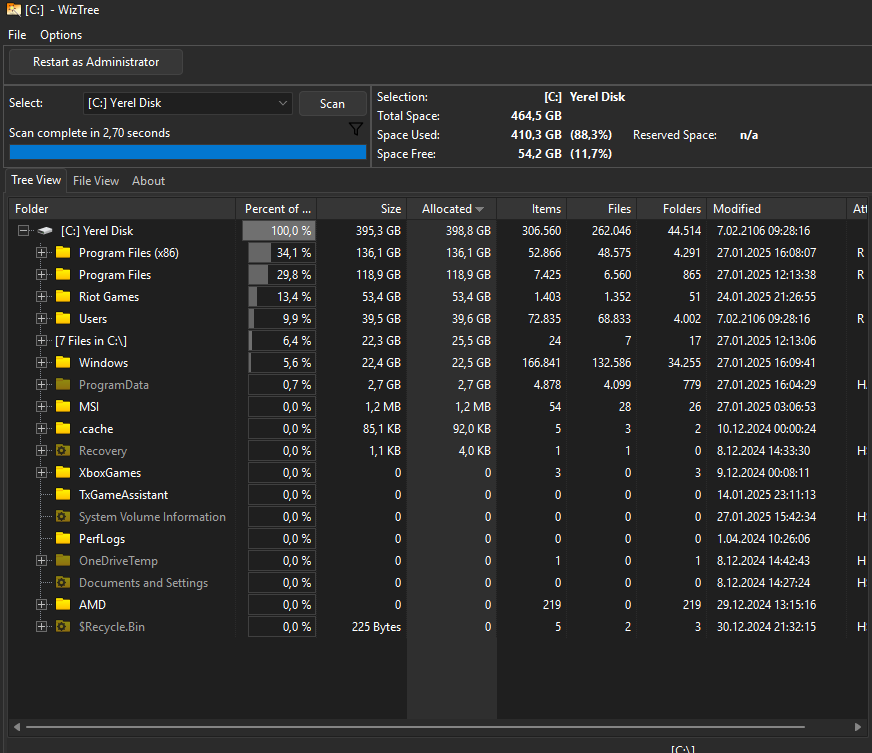This screenshot has height=753, width=872.
Task: Expand the XboxGames tree node
Action: click(41, 473)
